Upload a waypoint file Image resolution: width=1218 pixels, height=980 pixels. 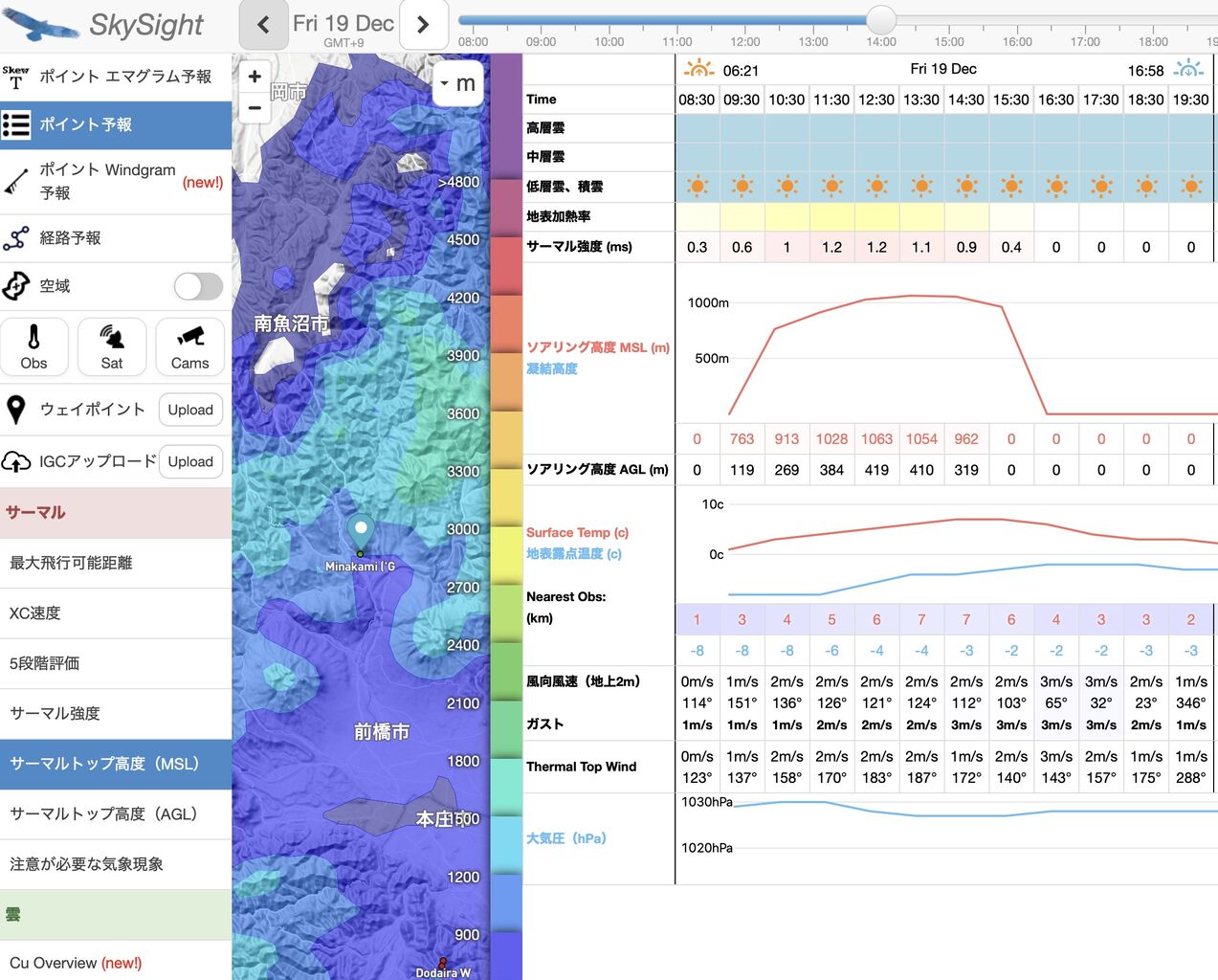[x=190, y=410]
